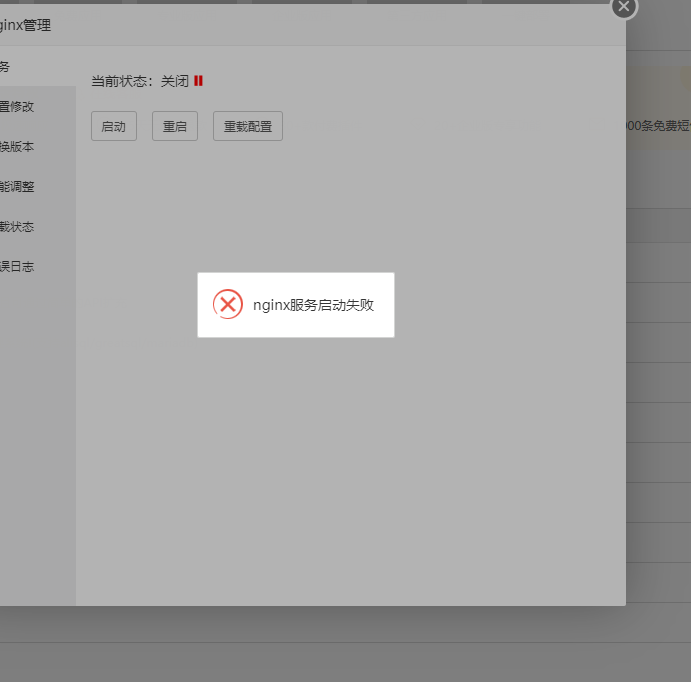691x682 pixels.
Task: Select the 务 sidebar tab at the top
Action: pyautogui.click(x=38, y=67)
